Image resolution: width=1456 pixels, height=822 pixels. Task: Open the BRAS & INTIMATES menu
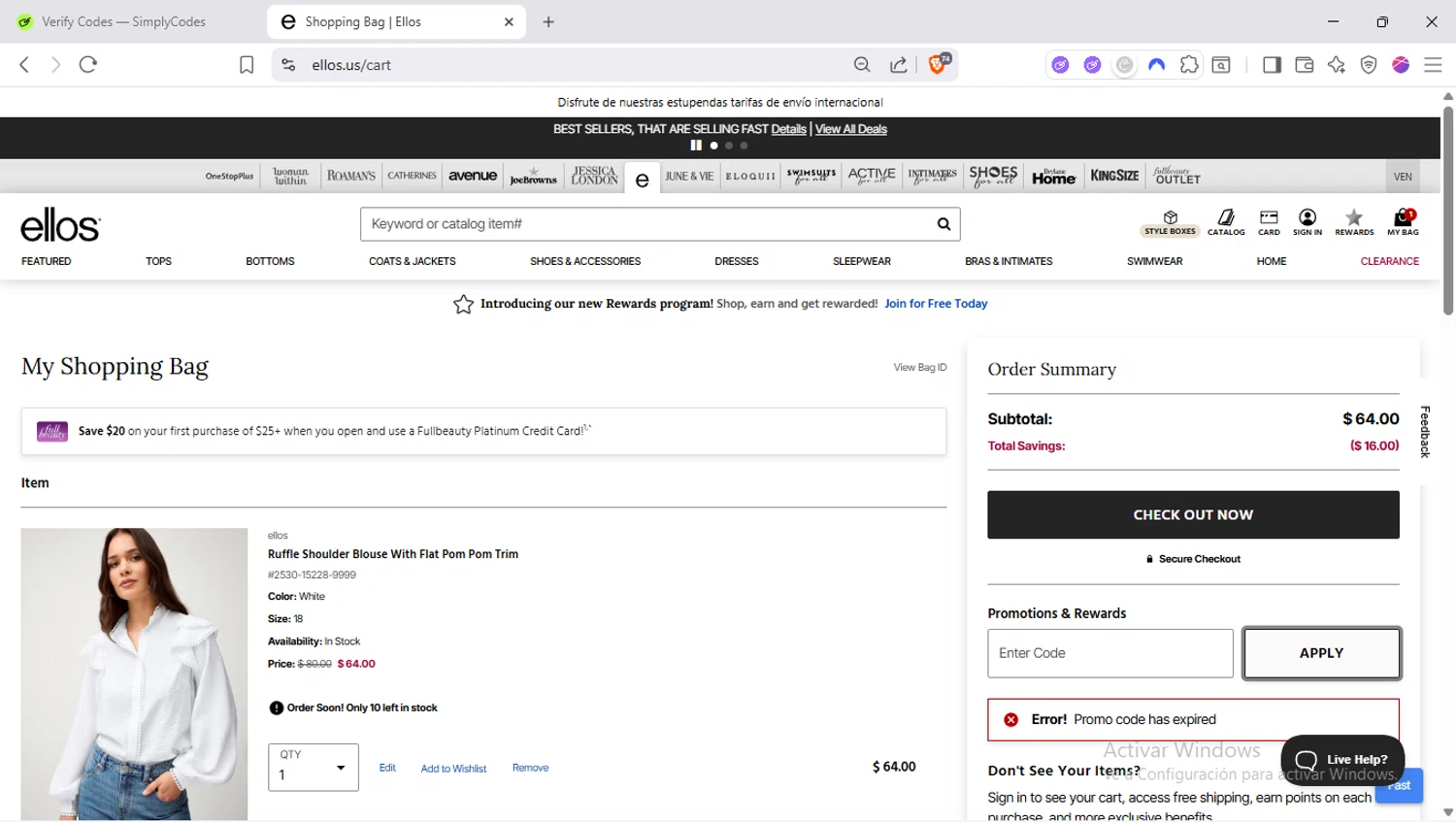click(1009, 261)
